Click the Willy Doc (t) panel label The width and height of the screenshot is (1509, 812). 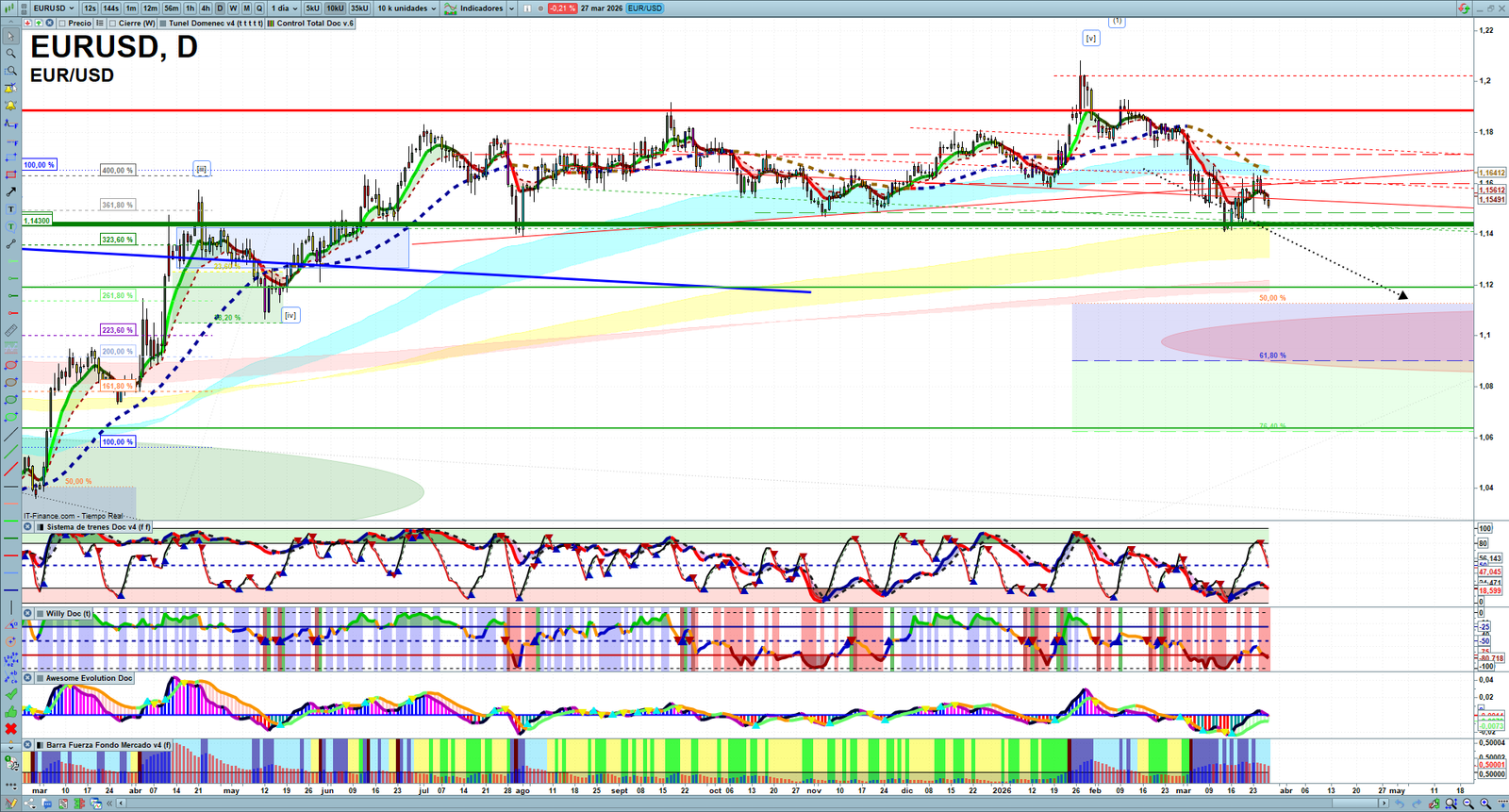pyautogui.click(x=69, y=613)
